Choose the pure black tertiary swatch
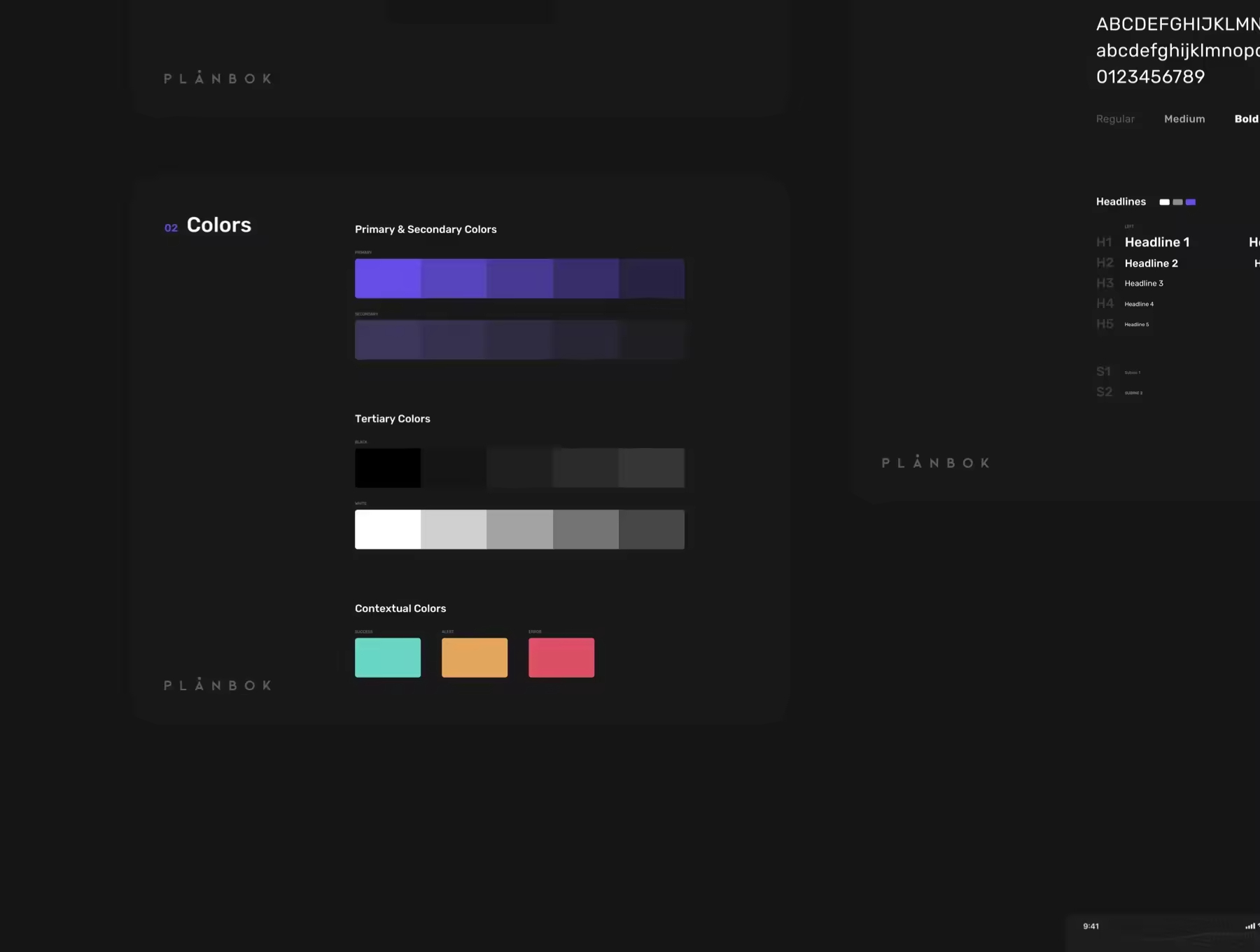The width and height of the screenshot is (1260, 952). pyautogui.click(x=388, y=468)
